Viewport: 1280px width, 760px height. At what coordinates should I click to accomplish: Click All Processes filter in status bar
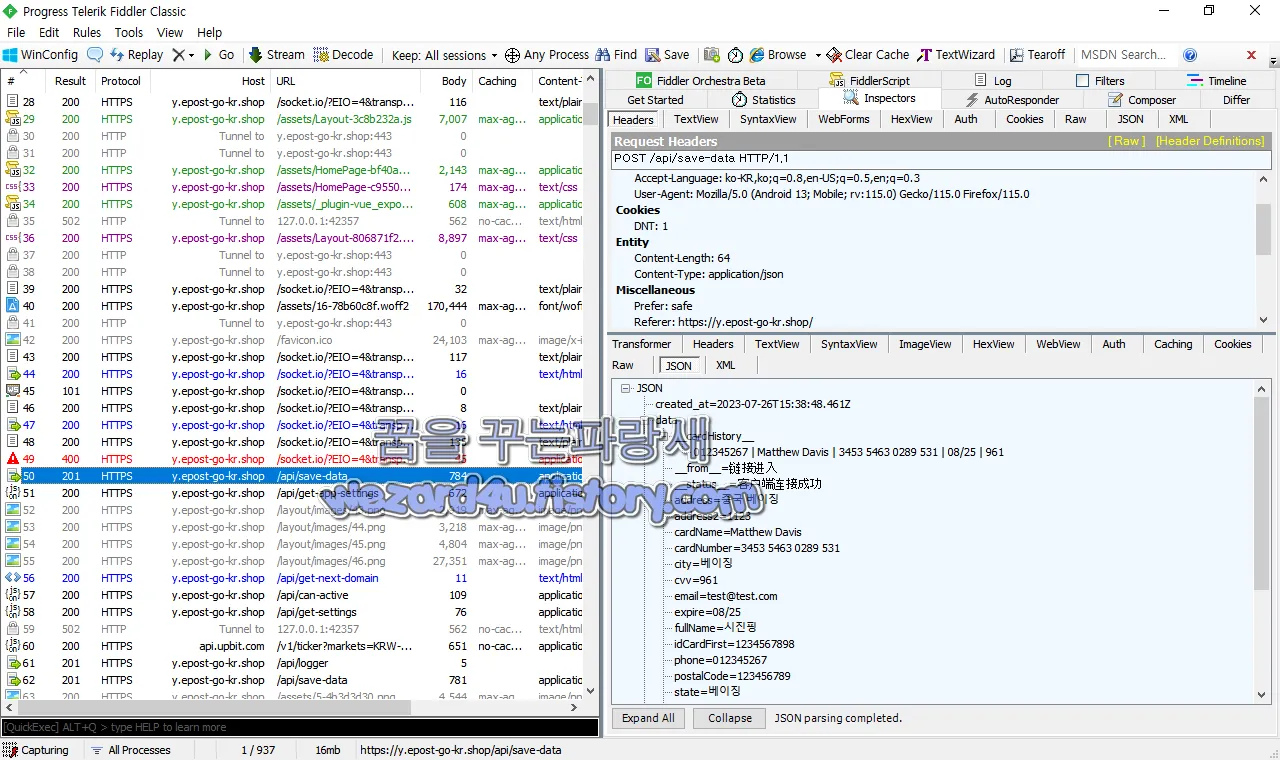(x=130, y=750)
